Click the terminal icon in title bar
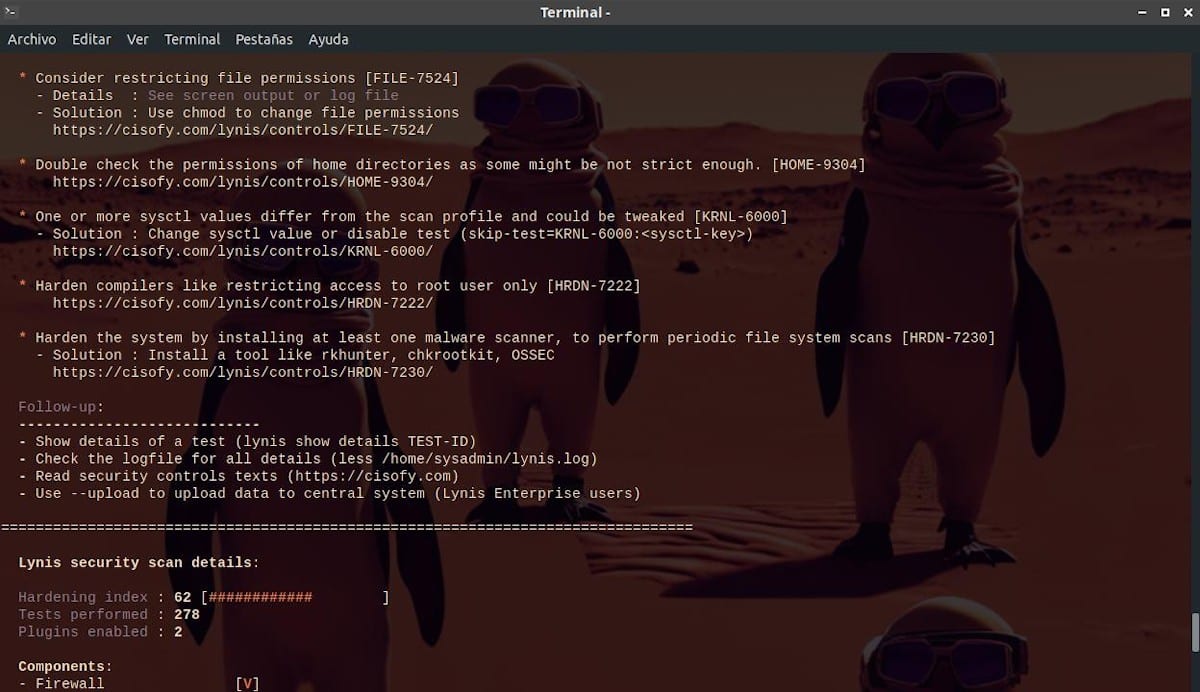Screen dimensions: 1200x692 click(11, 12)
